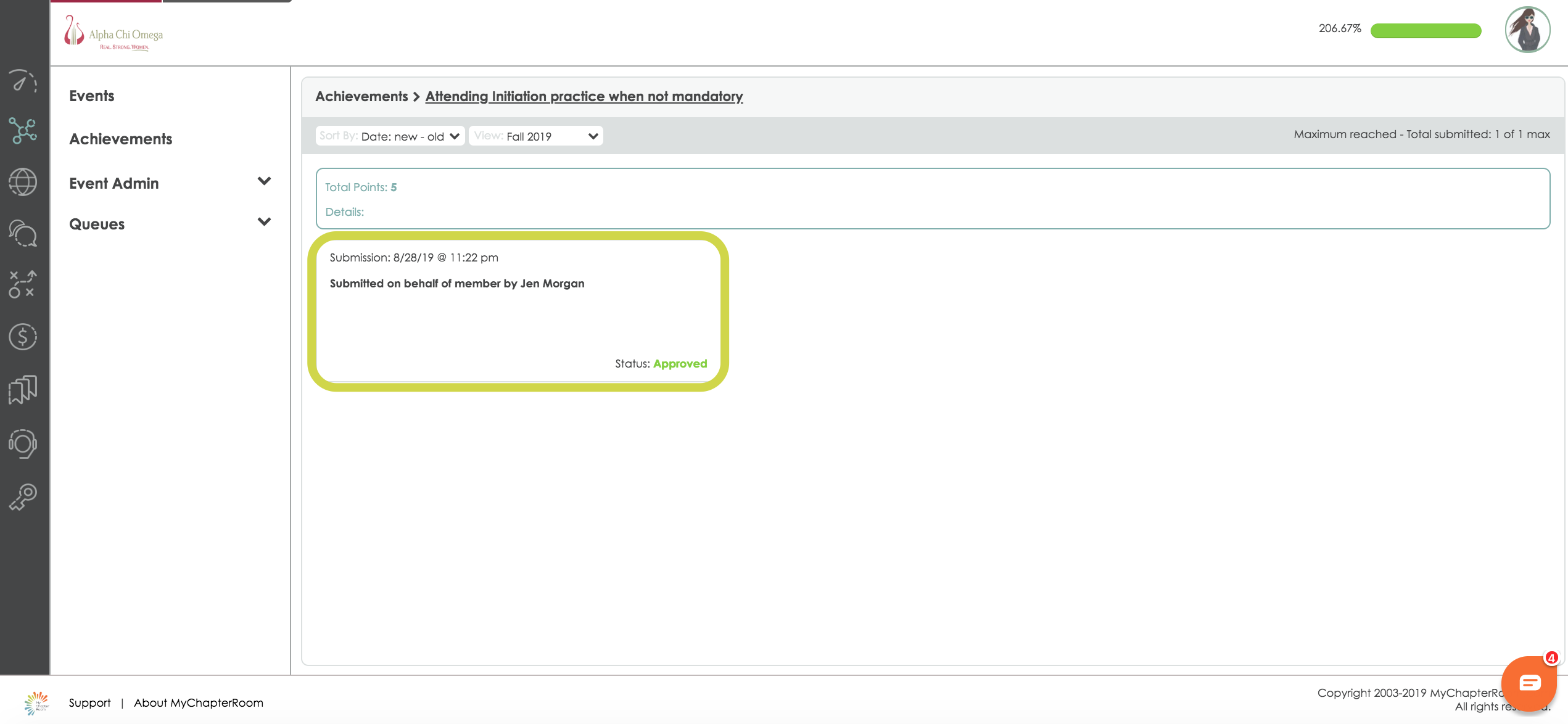This screenshot has height=724, width=1568.
Task: Open the headset support sidebar icon
Action: click(23, 443)
